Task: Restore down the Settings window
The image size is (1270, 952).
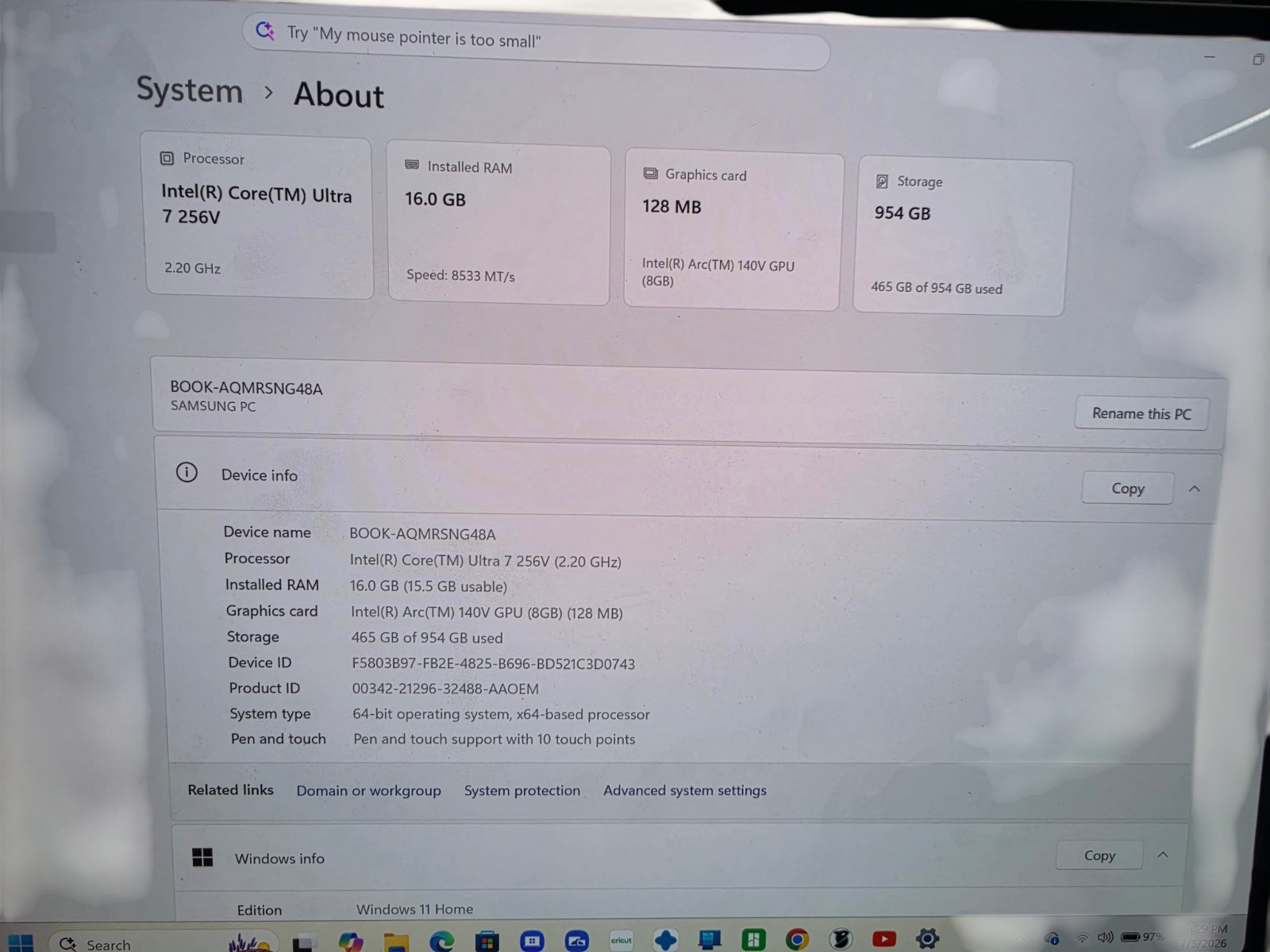Action: (1258, 59)
